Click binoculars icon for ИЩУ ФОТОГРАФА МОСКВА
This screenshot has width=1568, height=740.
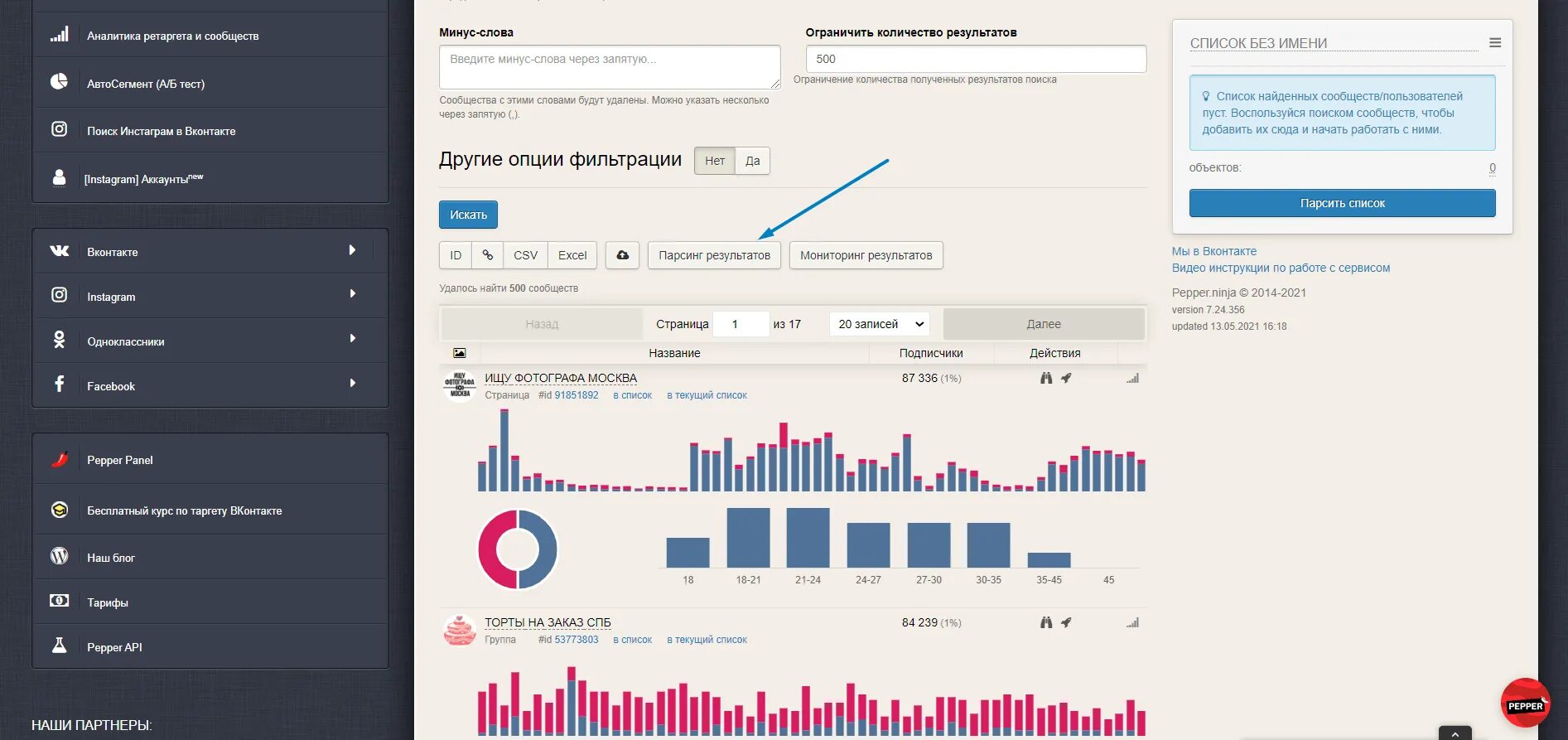[x=1046, y=378]
